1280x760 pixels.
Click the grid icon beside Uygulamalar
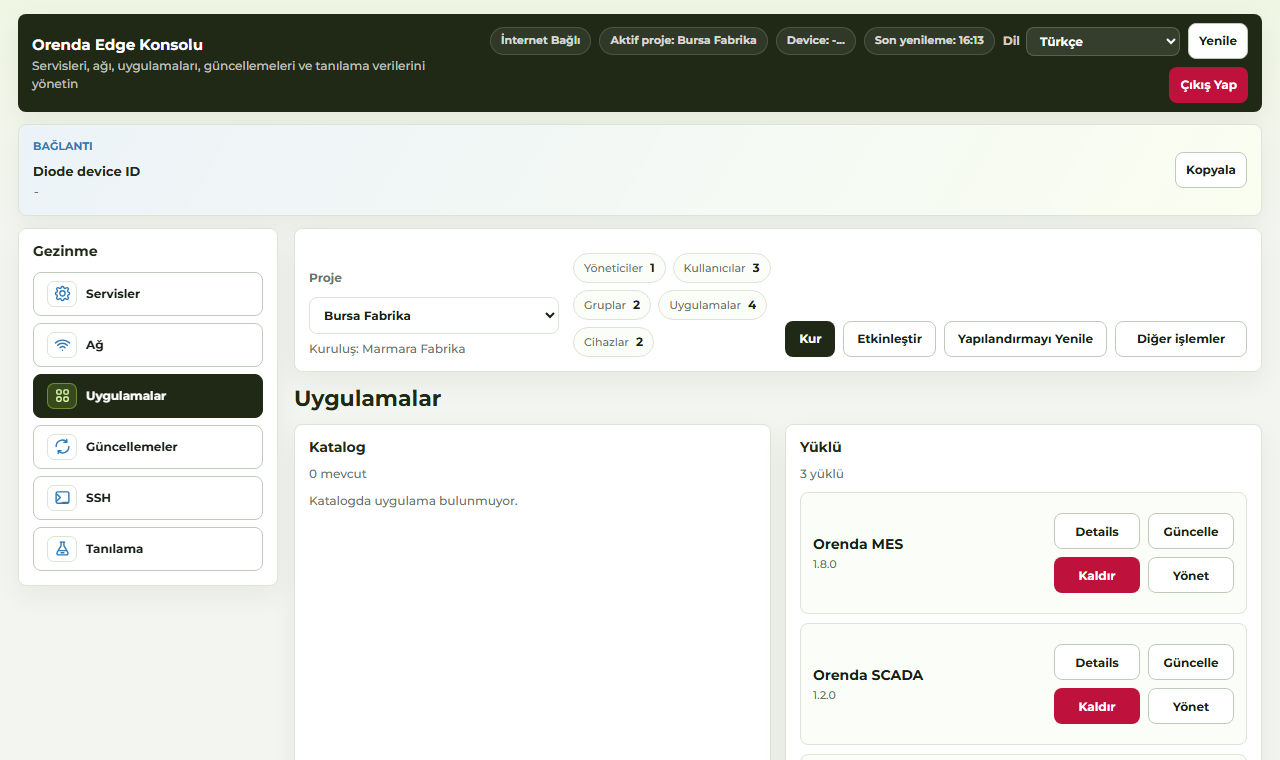[x=62, y=396]
